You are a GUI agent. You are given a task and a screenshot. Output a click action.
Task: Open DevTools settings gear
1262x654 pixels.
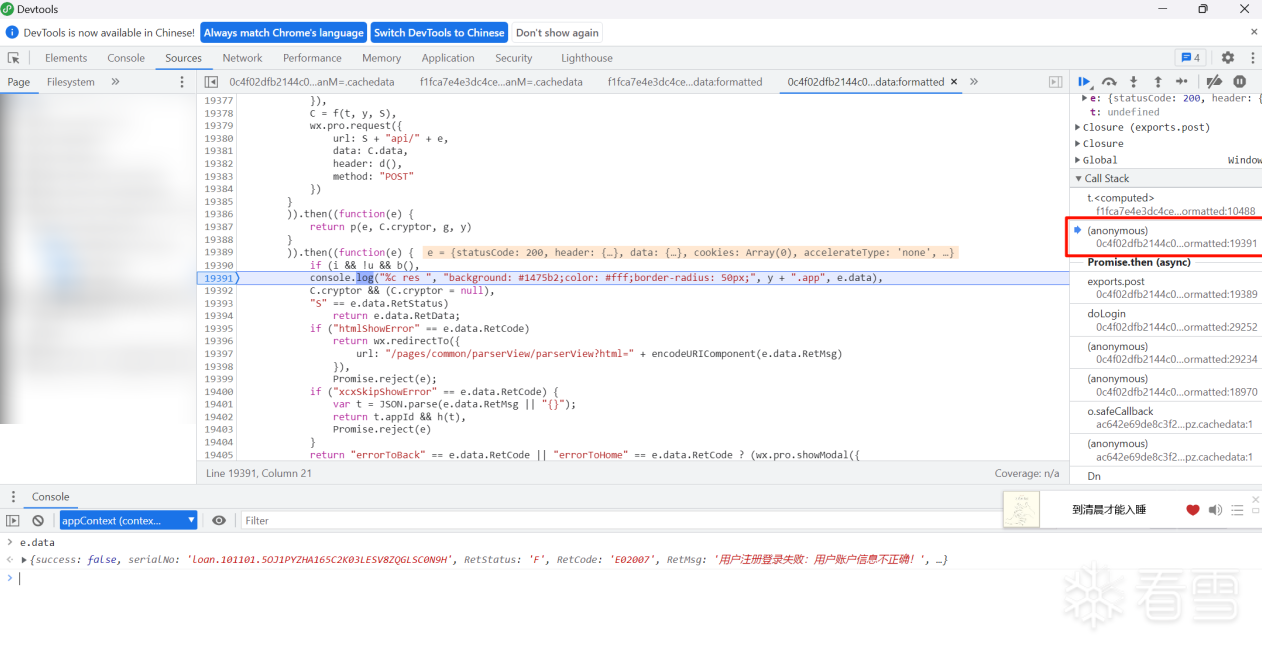tap(1228, 58)
